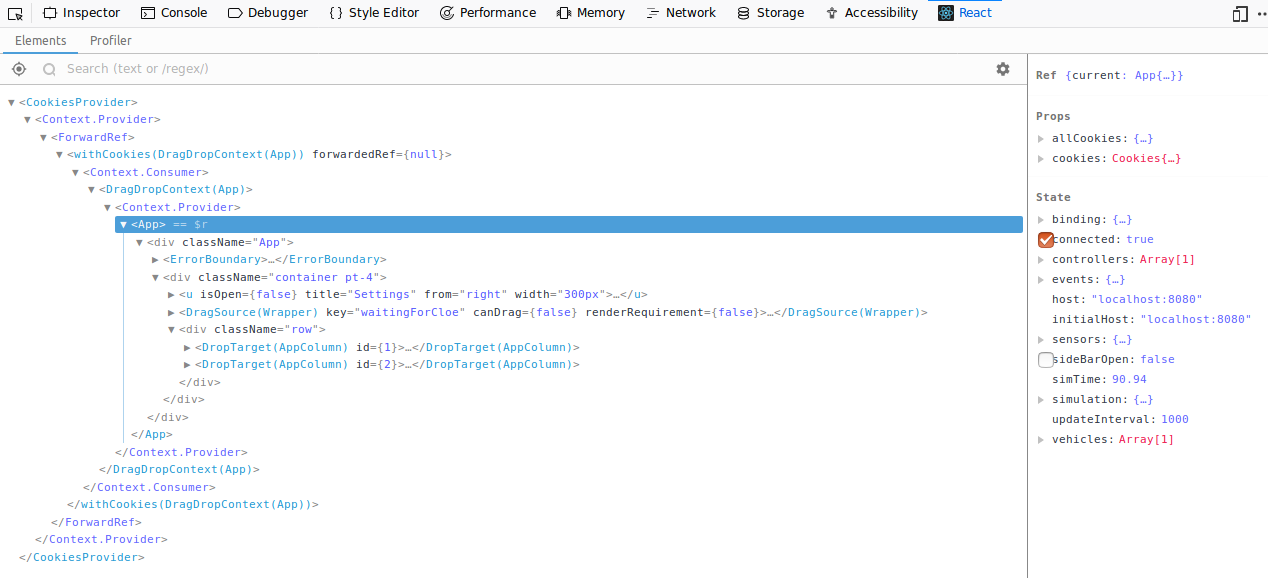
Task: Click the search magnifier icon
Action: coord(49,69)
